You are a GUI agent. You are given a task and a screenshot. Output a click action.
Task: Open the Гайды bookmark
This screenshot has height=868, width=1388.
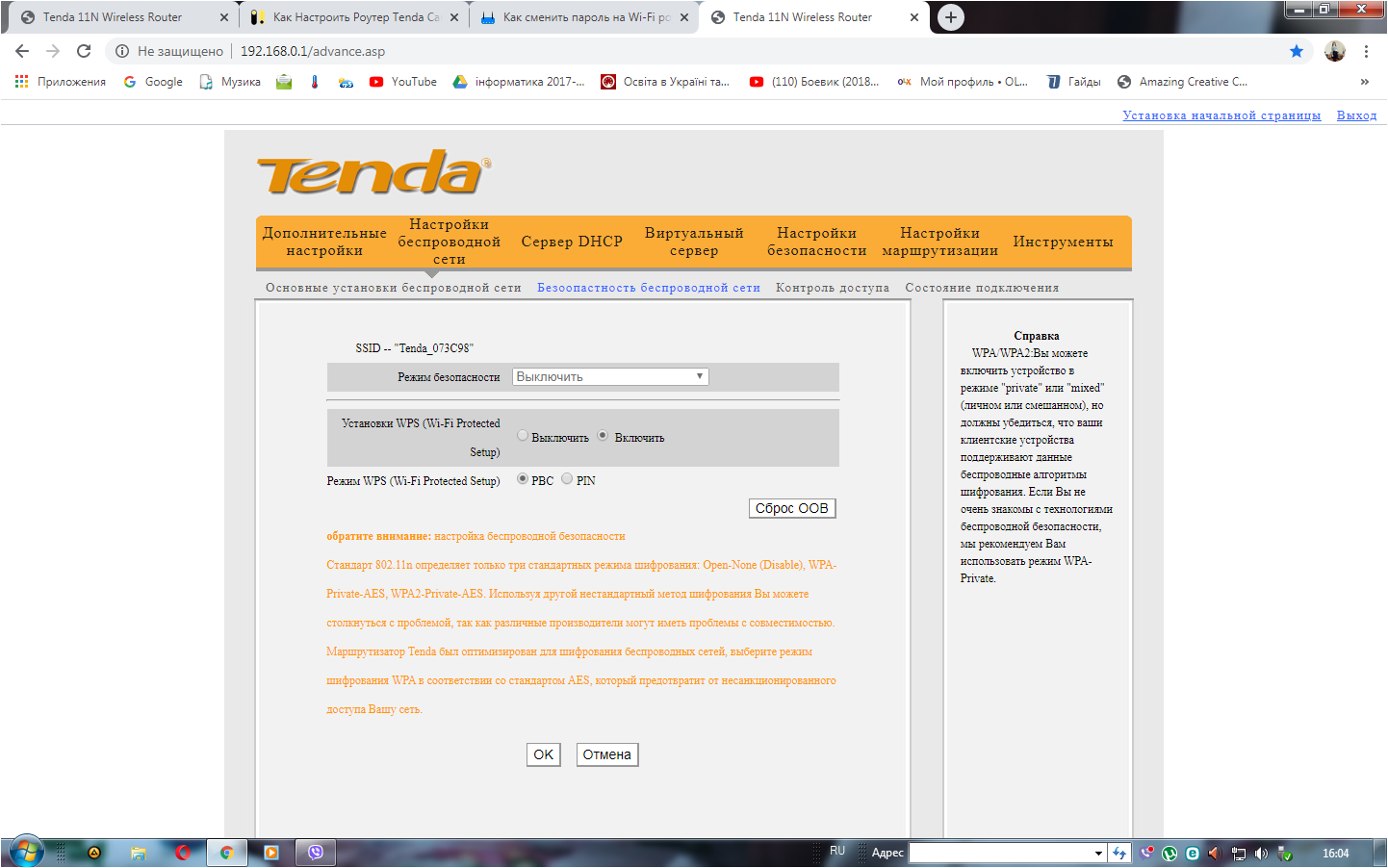[x=1074, y=82]
